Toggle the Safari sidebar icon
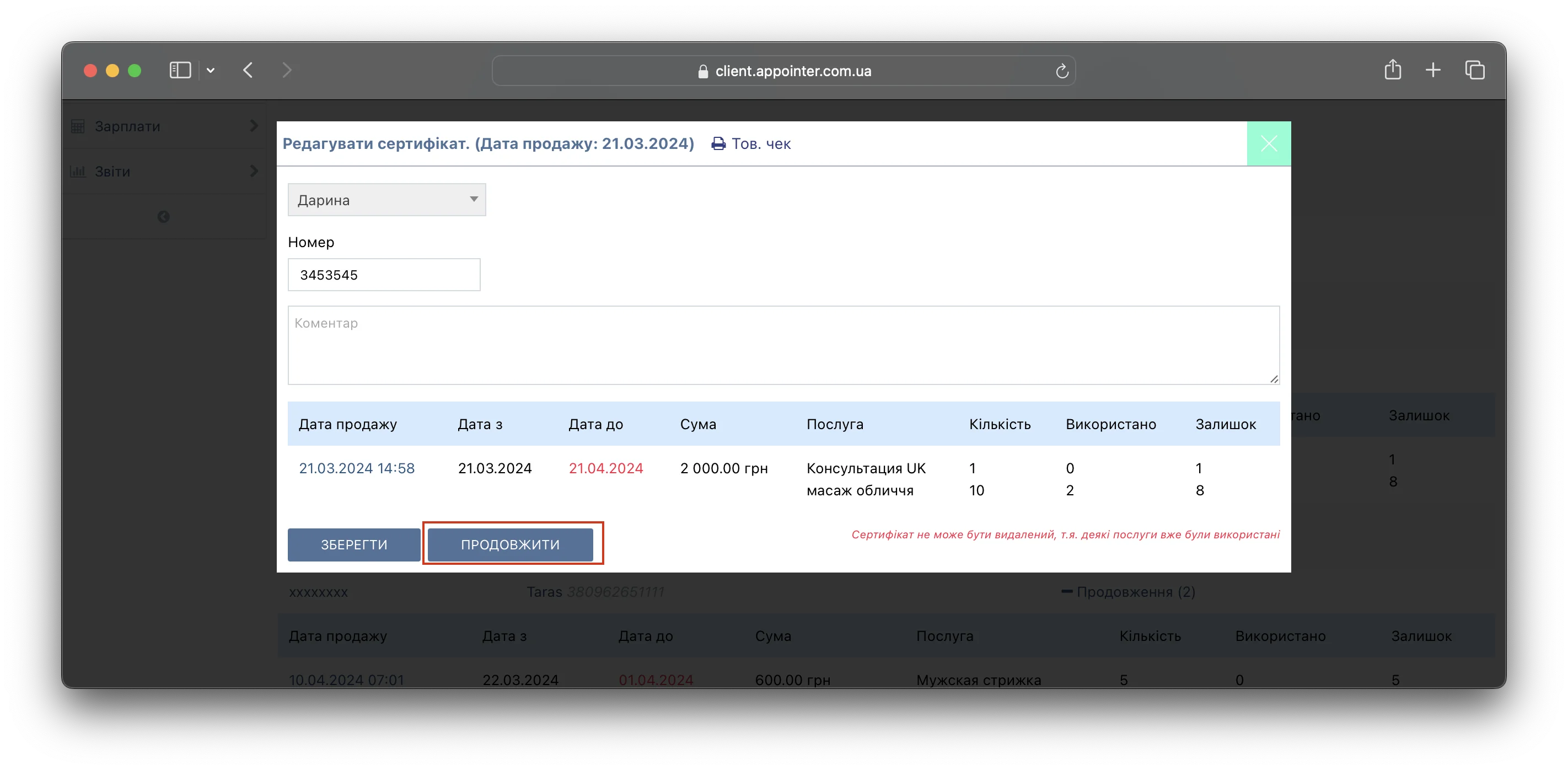Image resolution: width=1568 pixels, height=770 pixels. pyautogui.click(x=180, y=70)
